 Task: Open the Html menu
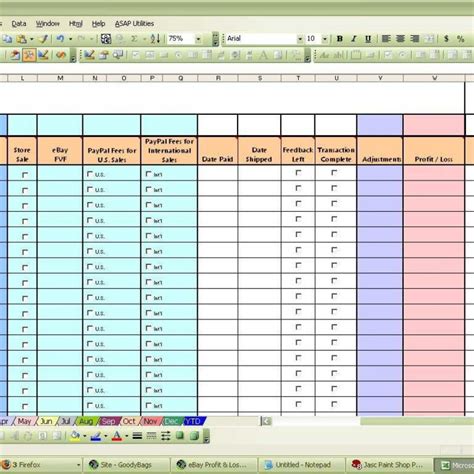coord(76,24)
